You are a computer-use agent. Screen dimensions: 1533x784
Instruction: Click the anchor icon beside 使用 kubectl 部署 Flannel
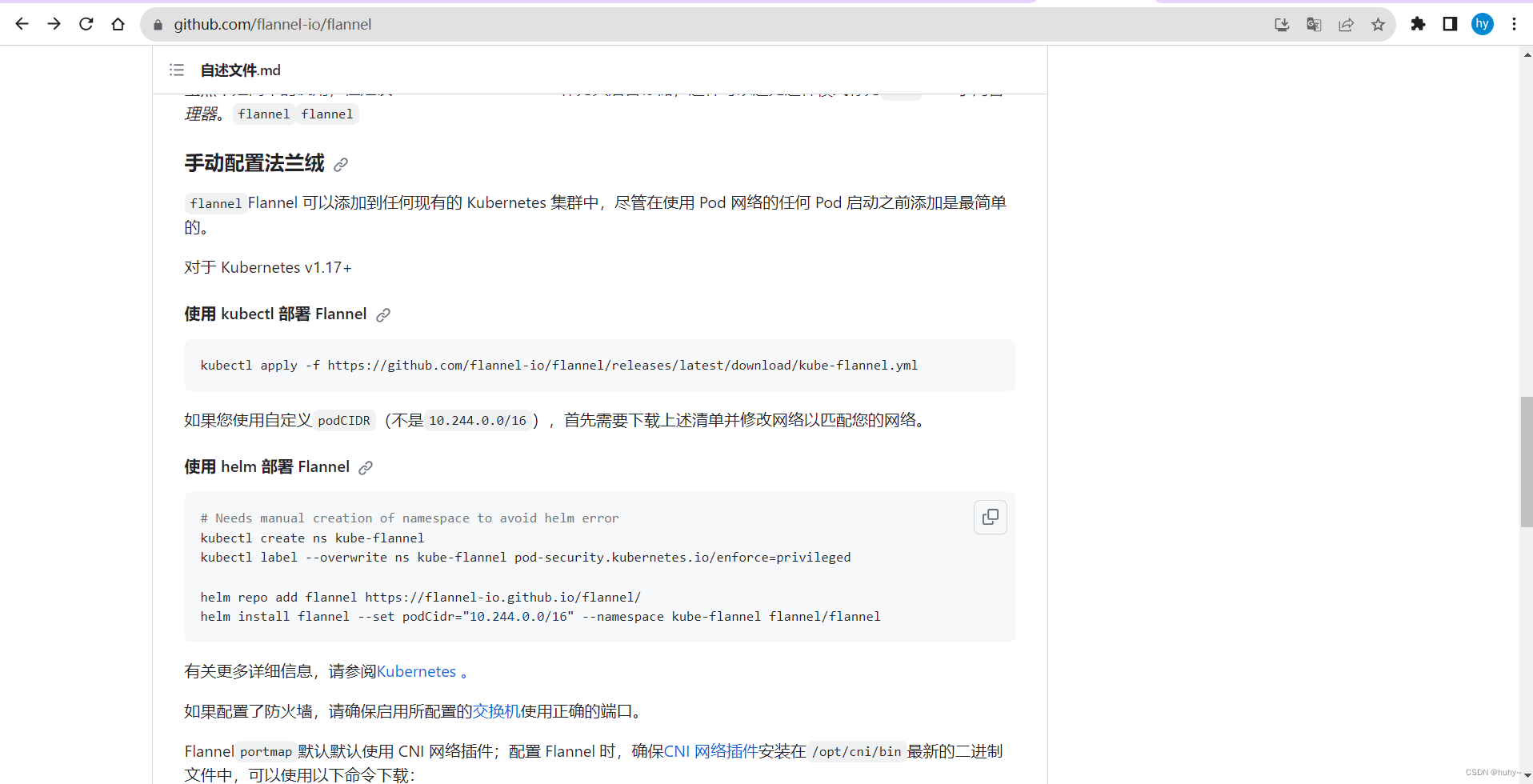click(x=383, y=314)
